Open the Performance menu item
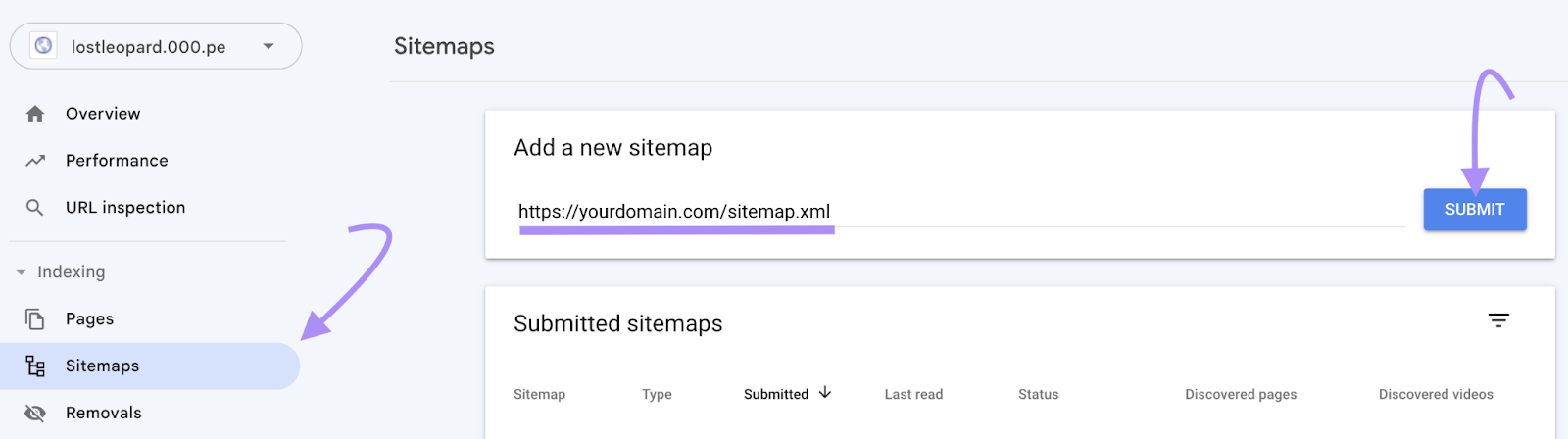Screen dimensions: 1568x439 (117, 161)
